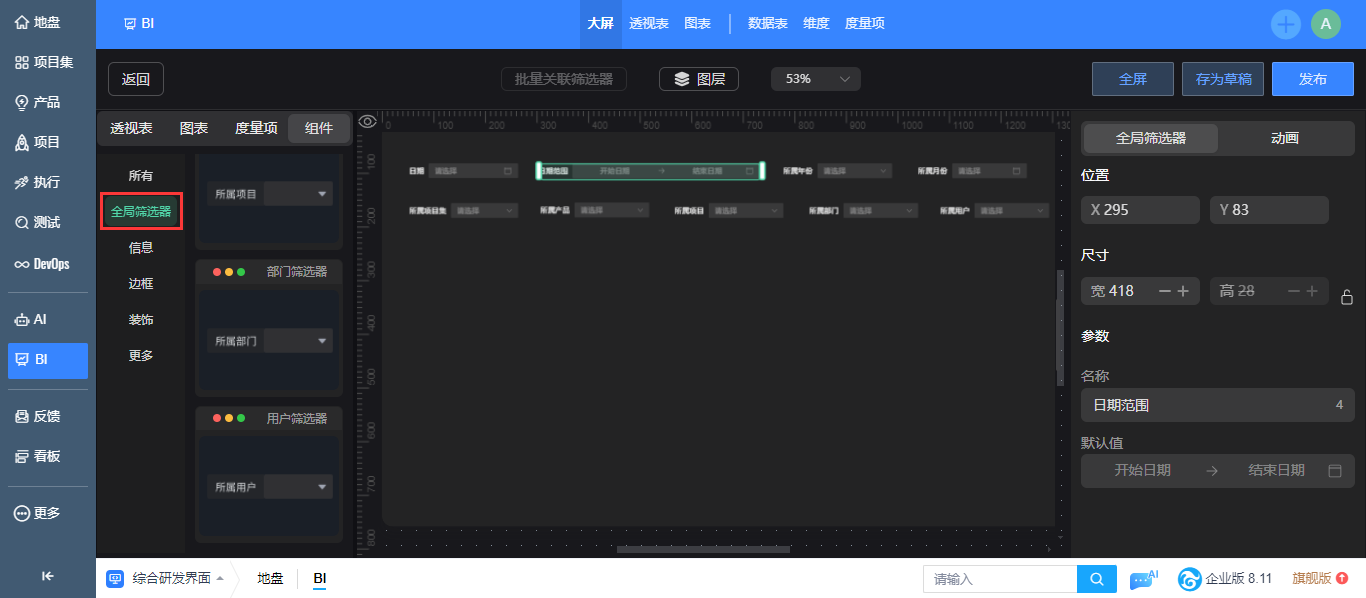Open the 所属用户 dropdown on canvas

coord(1012,211)
